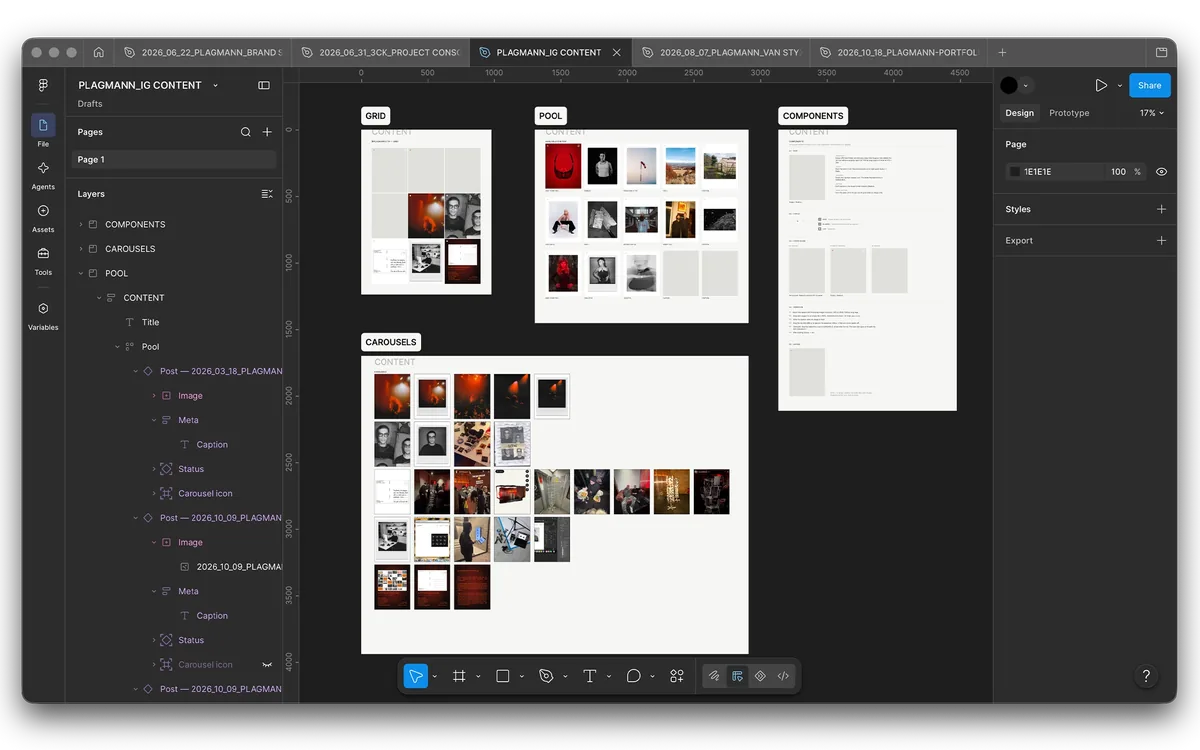1200x750 pixels.
Task: Click the page opacity 100 field
Action: 1118,172
